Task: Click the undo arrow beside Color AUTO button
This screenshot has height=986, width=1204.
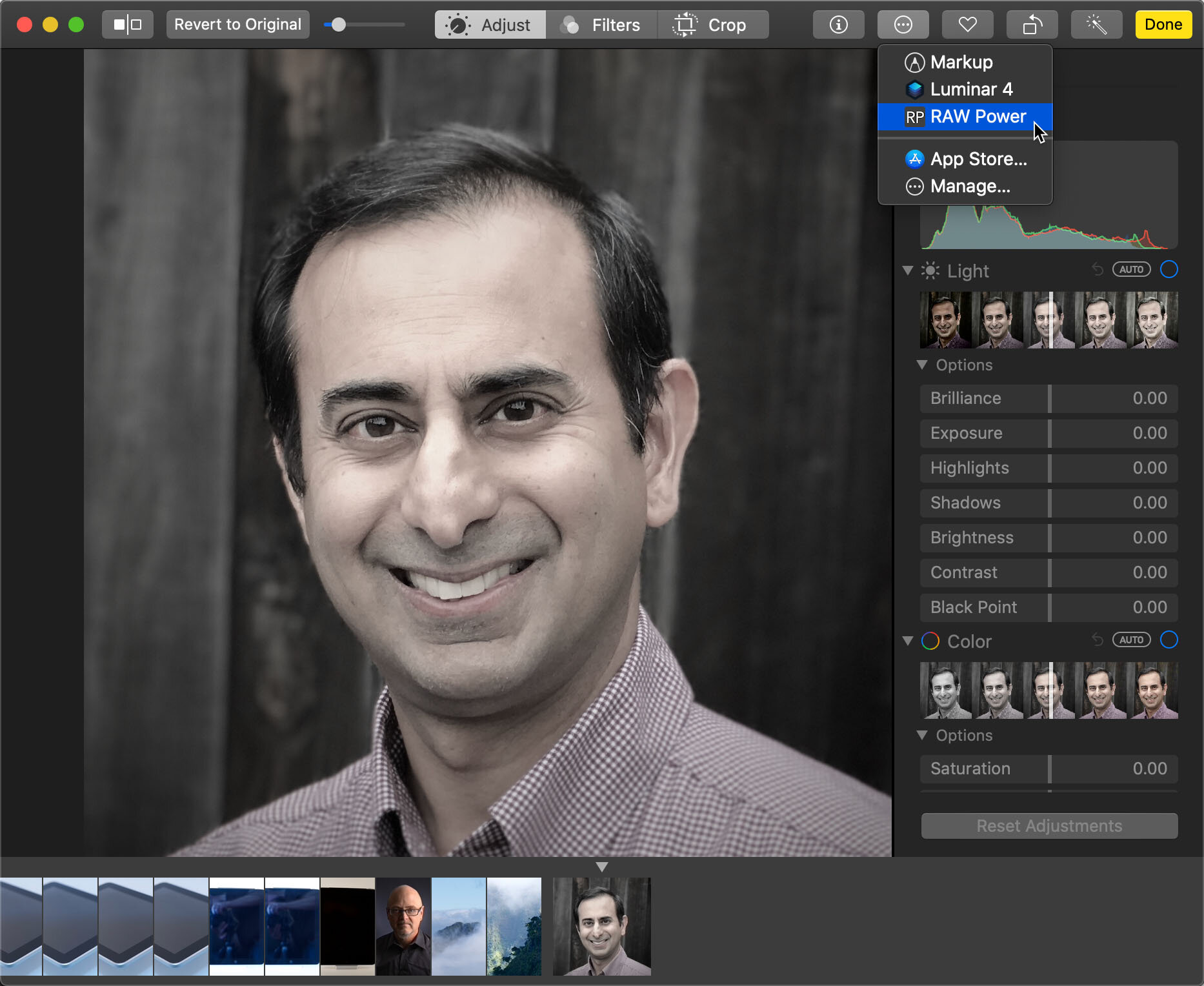Action: tap(1098, 640)
